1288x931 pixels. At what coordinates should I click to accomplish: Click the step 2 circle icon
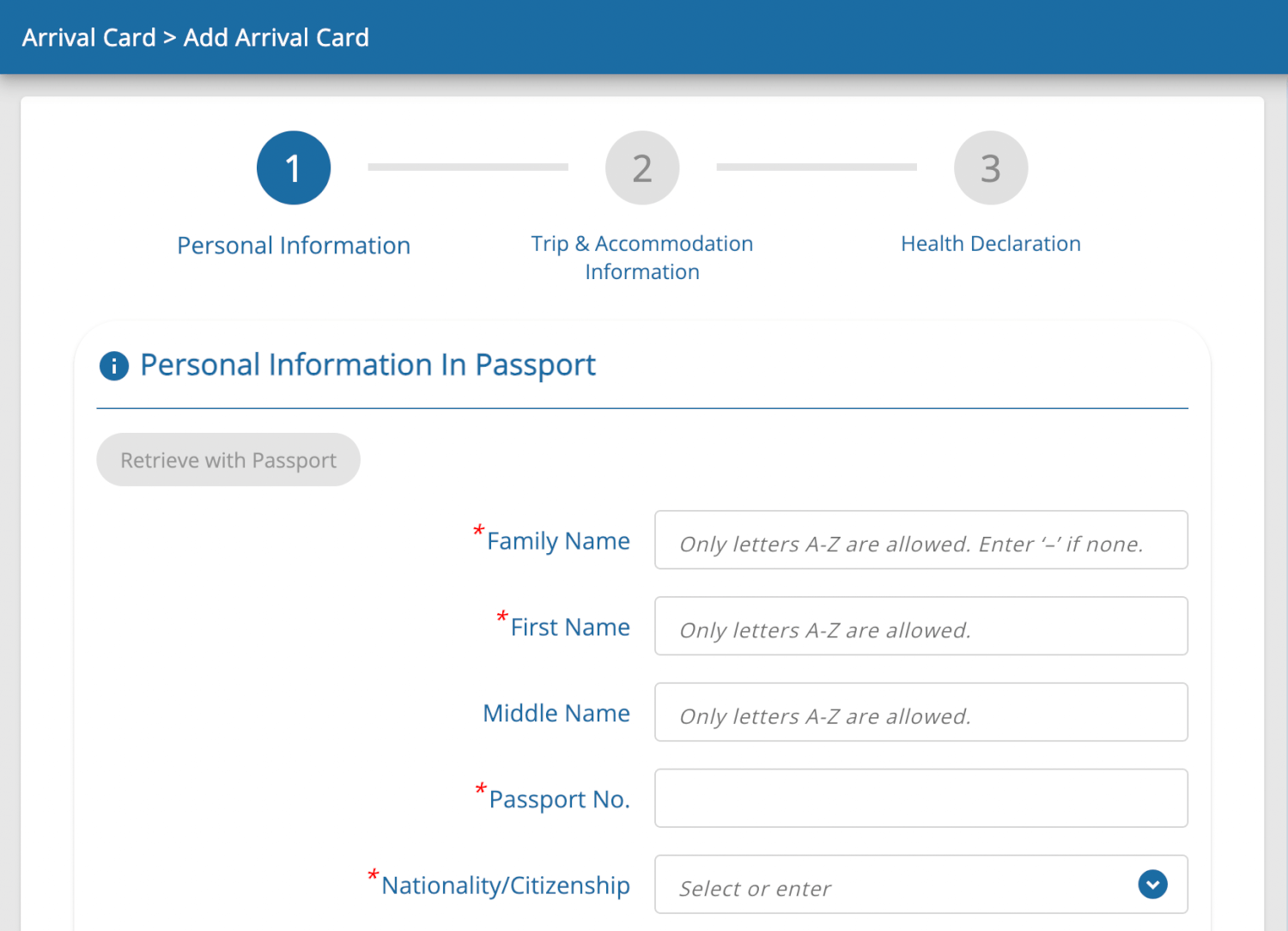(642, 168)
